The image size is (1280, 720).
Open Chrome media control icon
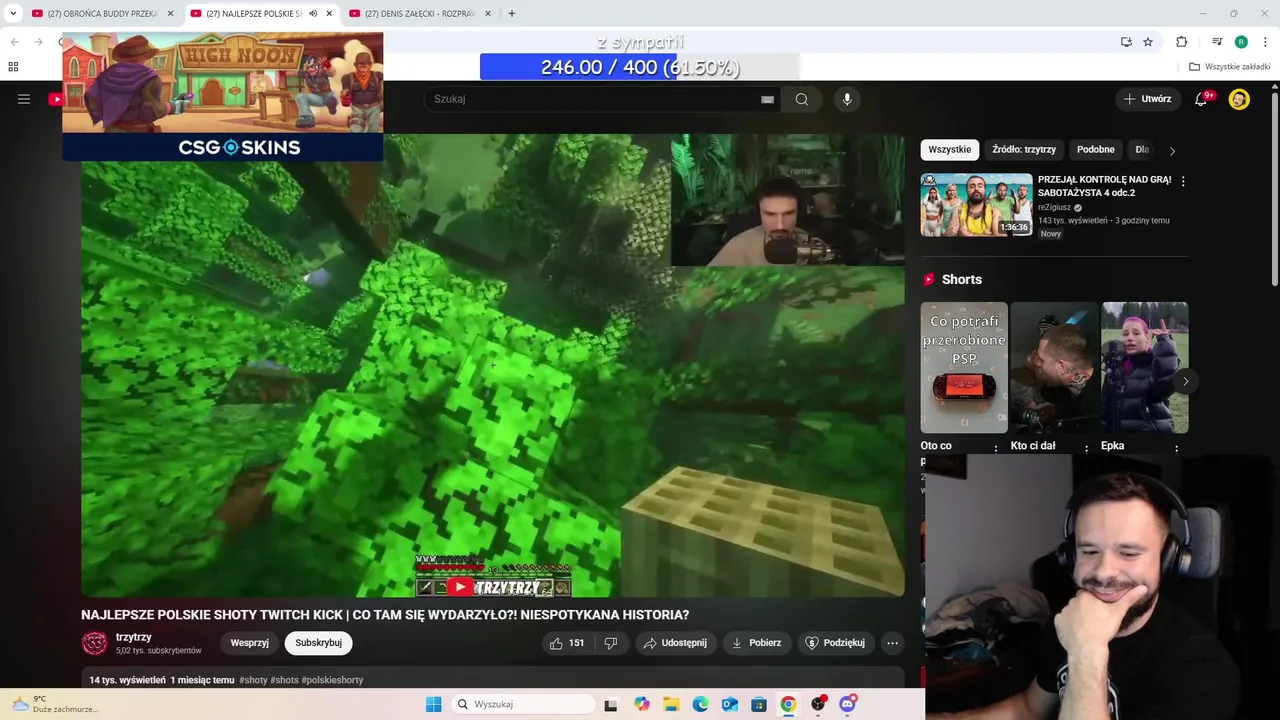click(x=1217, y=42)
